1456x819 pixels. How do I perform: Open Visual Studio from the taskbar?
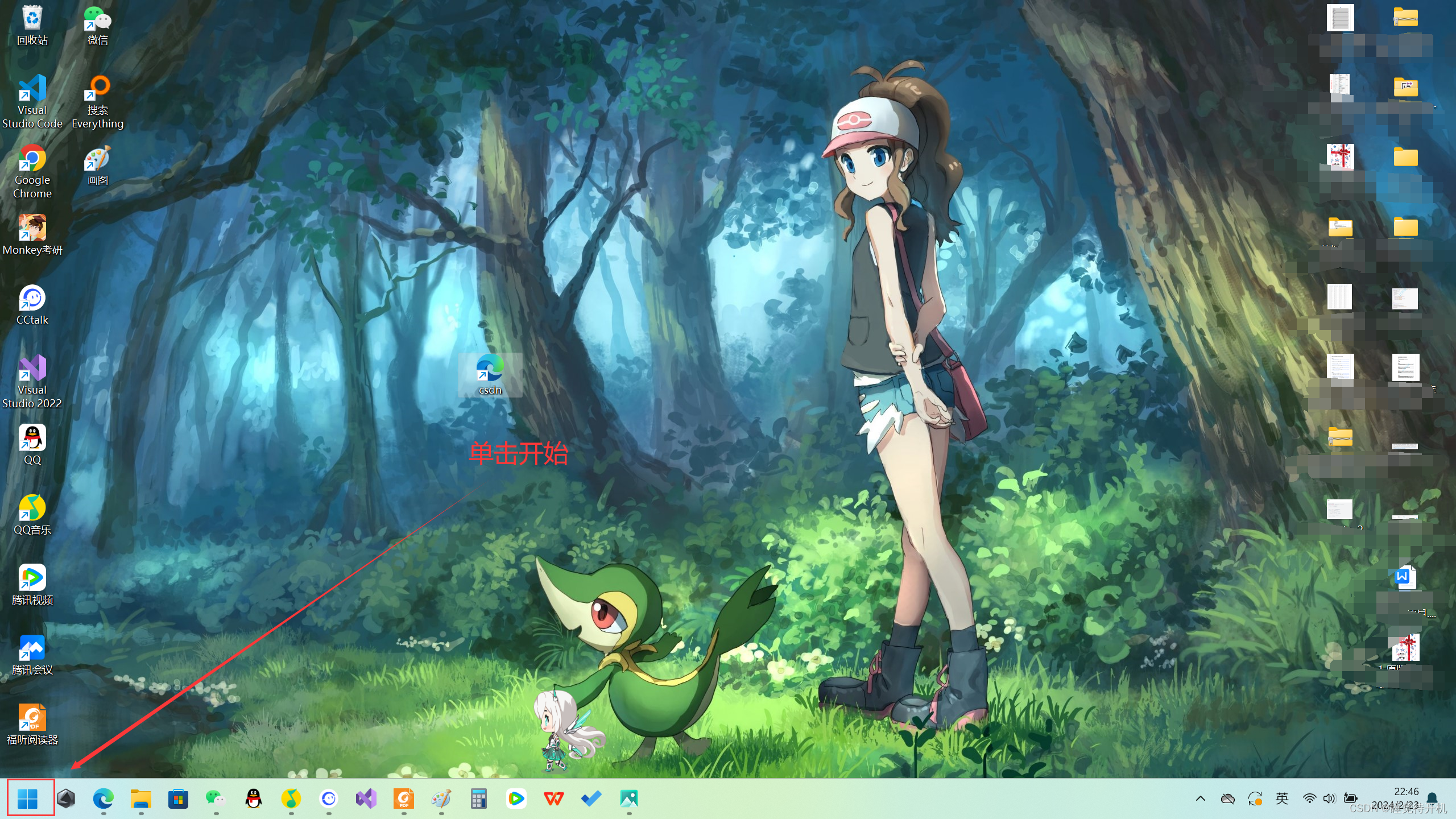pos(366,799)
